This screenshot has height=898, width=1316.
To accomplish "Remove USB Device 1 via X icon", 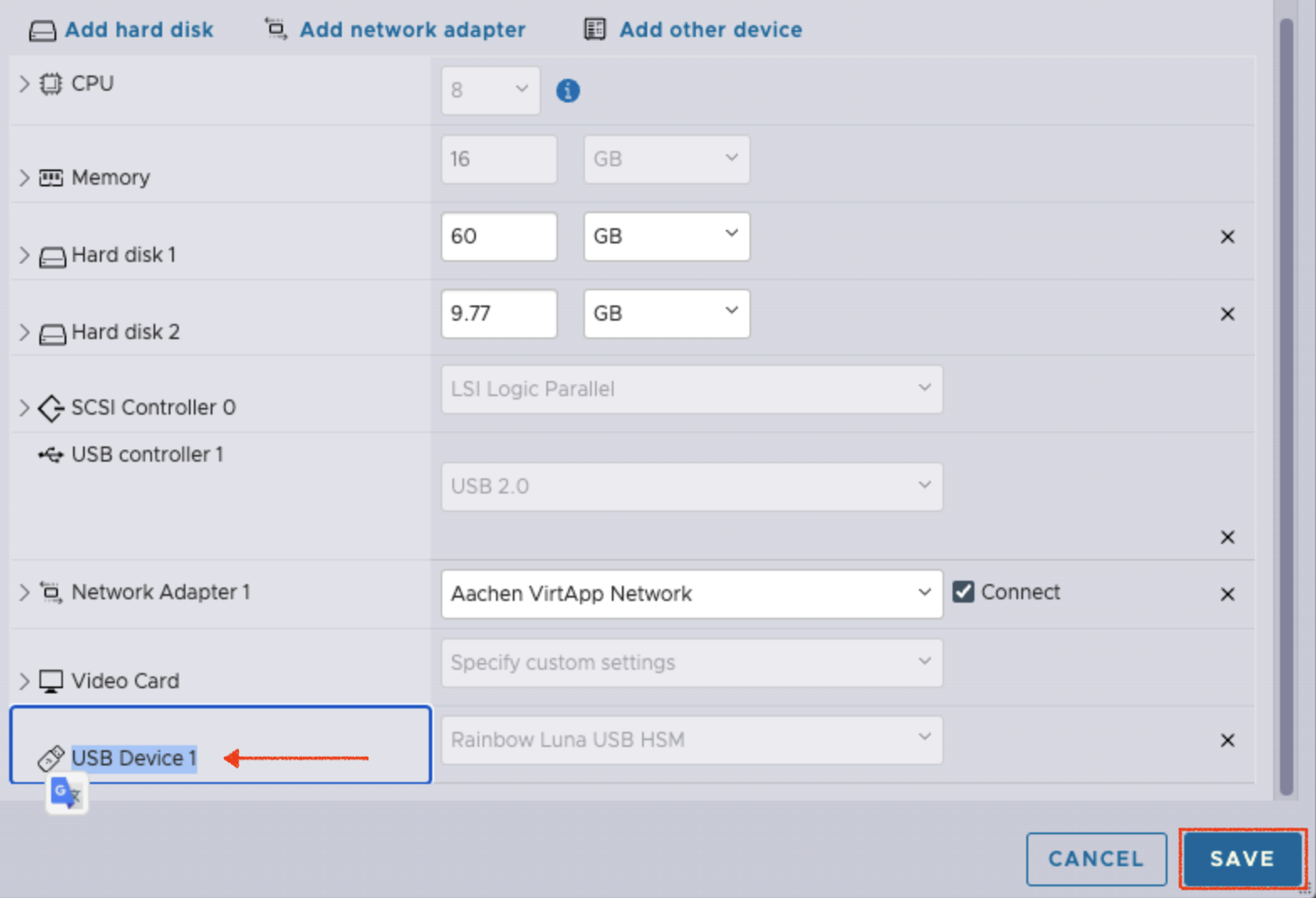I will tap(1227, 740).
